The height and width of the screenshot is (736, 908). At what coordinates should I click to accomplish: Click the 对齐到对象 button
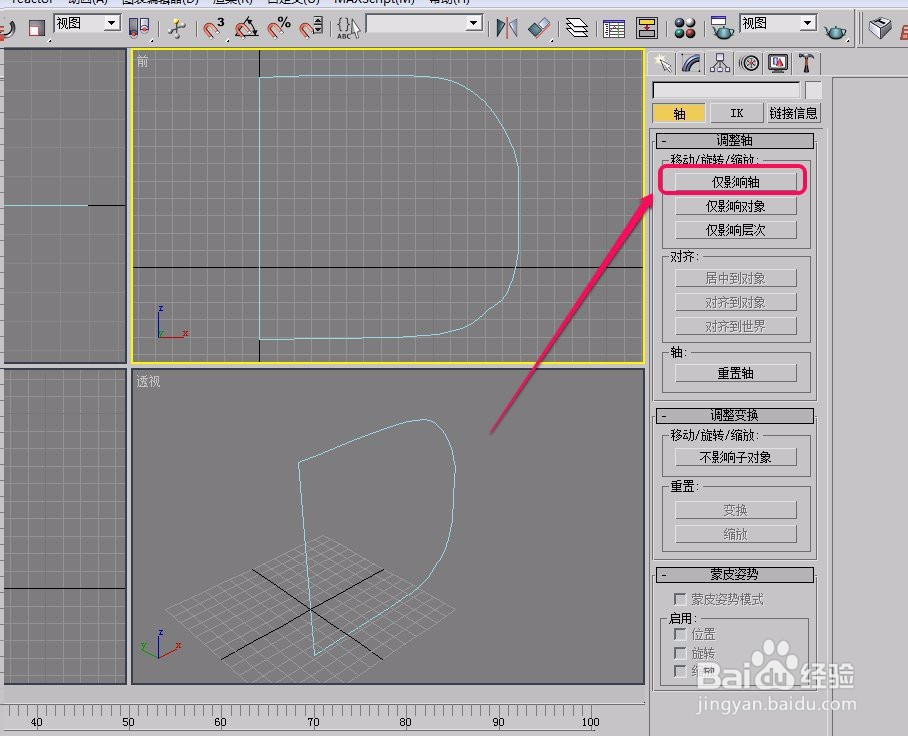(735, 302)
